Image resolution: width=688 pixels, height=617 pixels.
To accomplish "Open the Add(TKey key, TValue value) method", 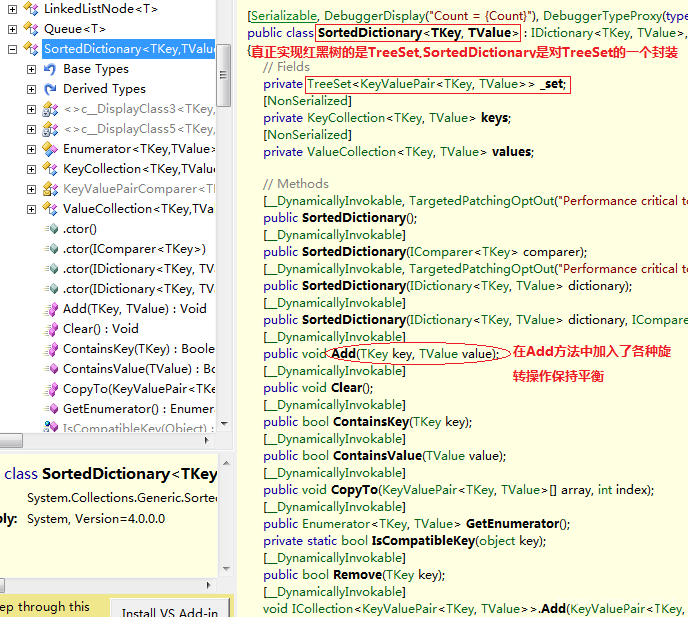I will [x=343, y=354].
